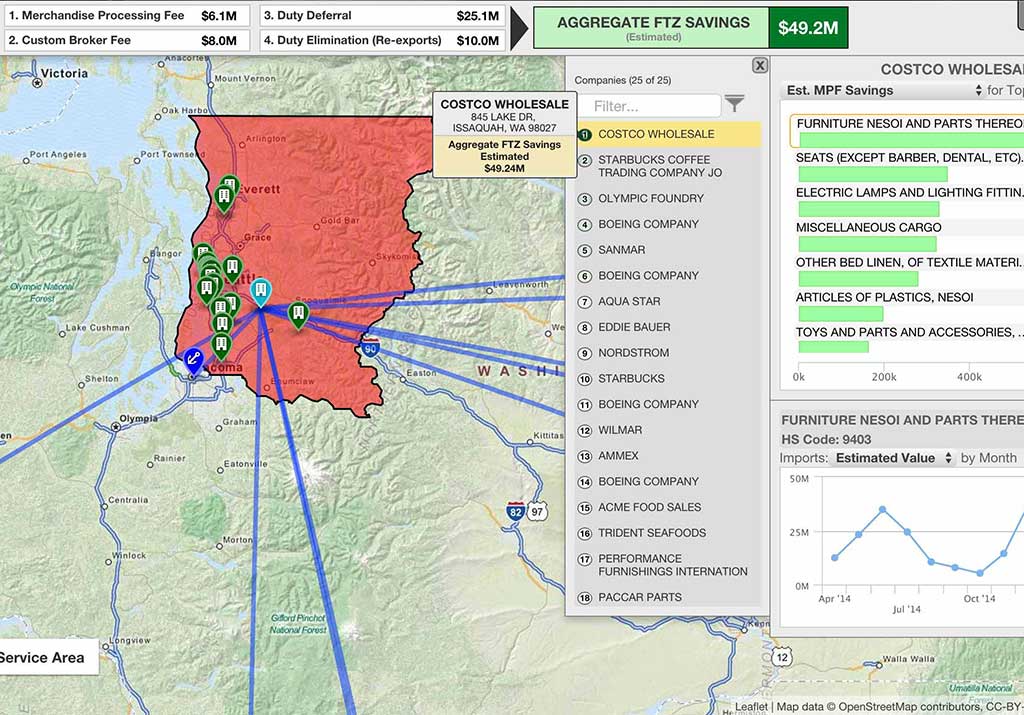Open the OpenStreetMap contributors link
1024x715 pixels.
(908, 707)
